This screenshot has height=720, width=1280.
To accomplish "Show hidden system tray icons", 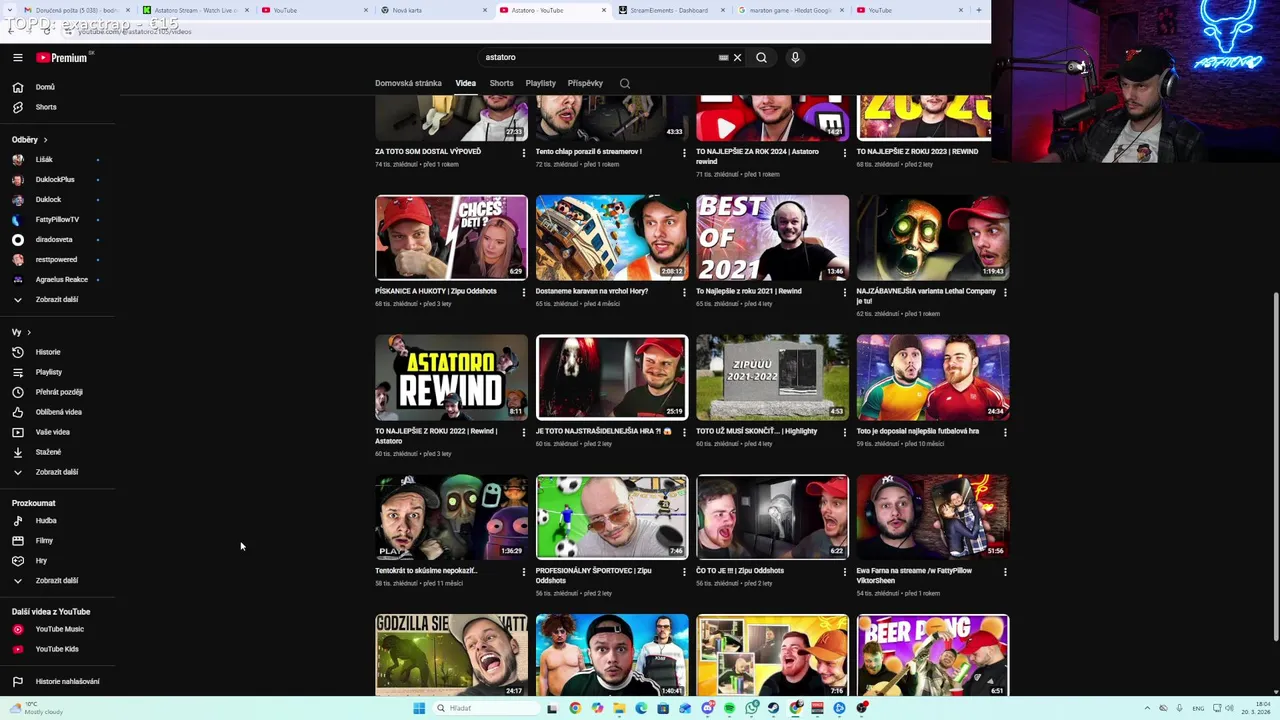I will point(1147,708).
